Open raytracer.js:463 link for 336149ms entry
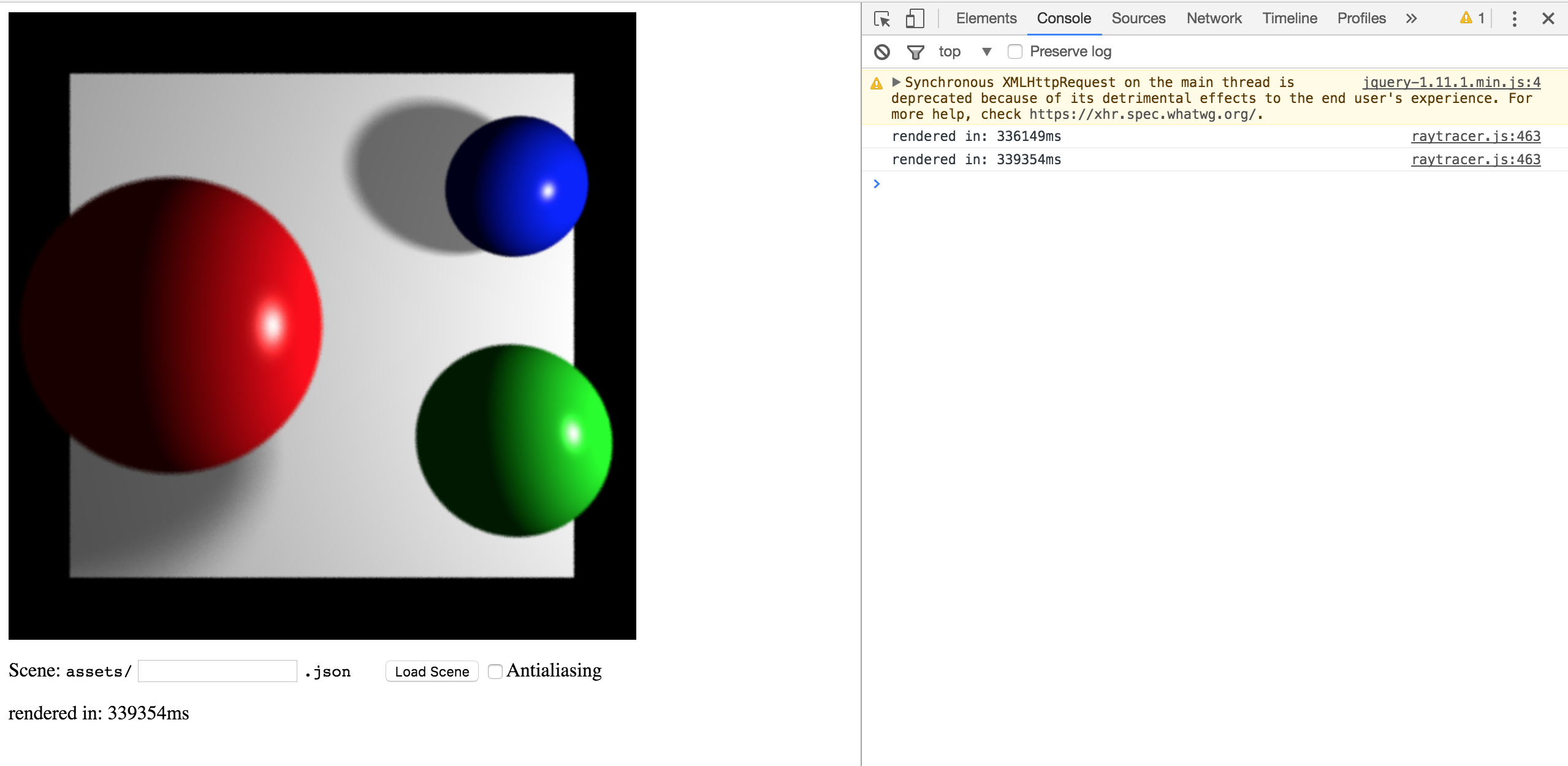 (x=1475, y=136)
